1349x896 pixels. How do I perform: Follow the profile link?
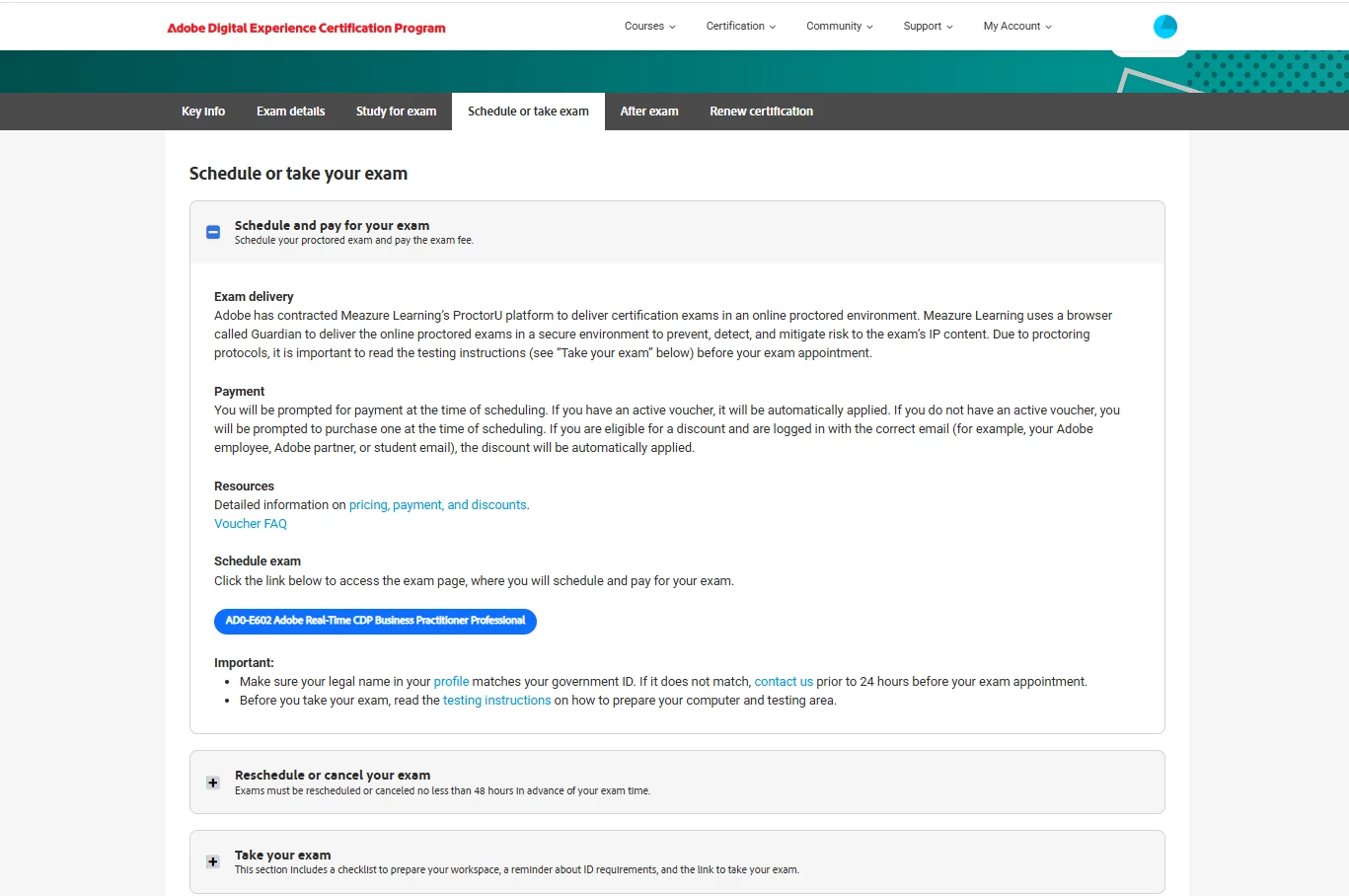pos(451,682)
